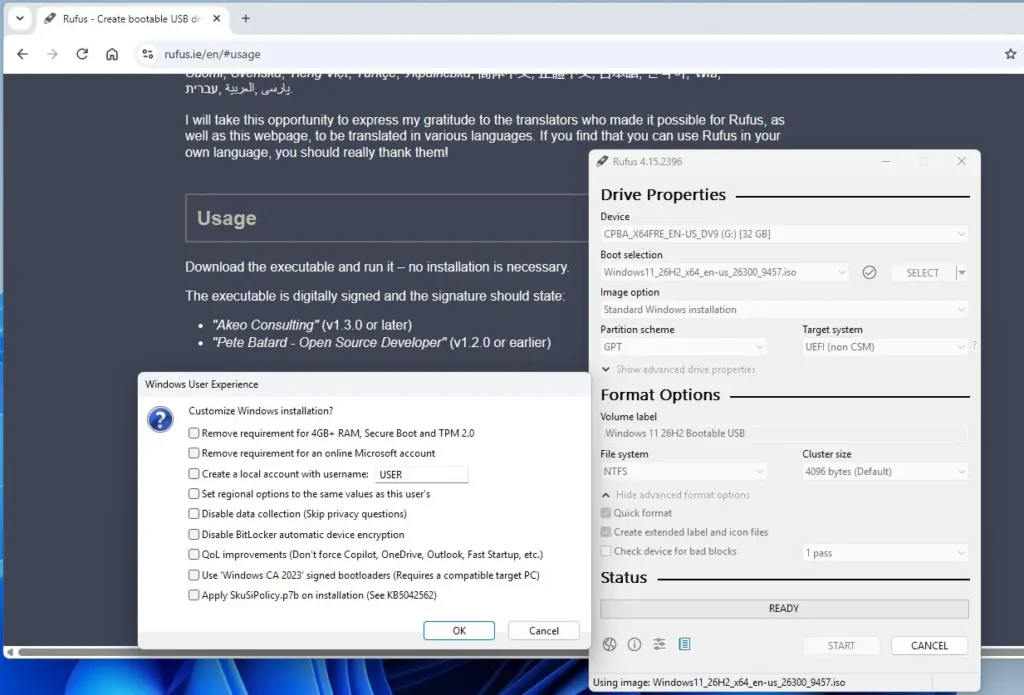Check Remove requirement for online Microsoft account
The image size is (1024, 695).
(194, 453)
